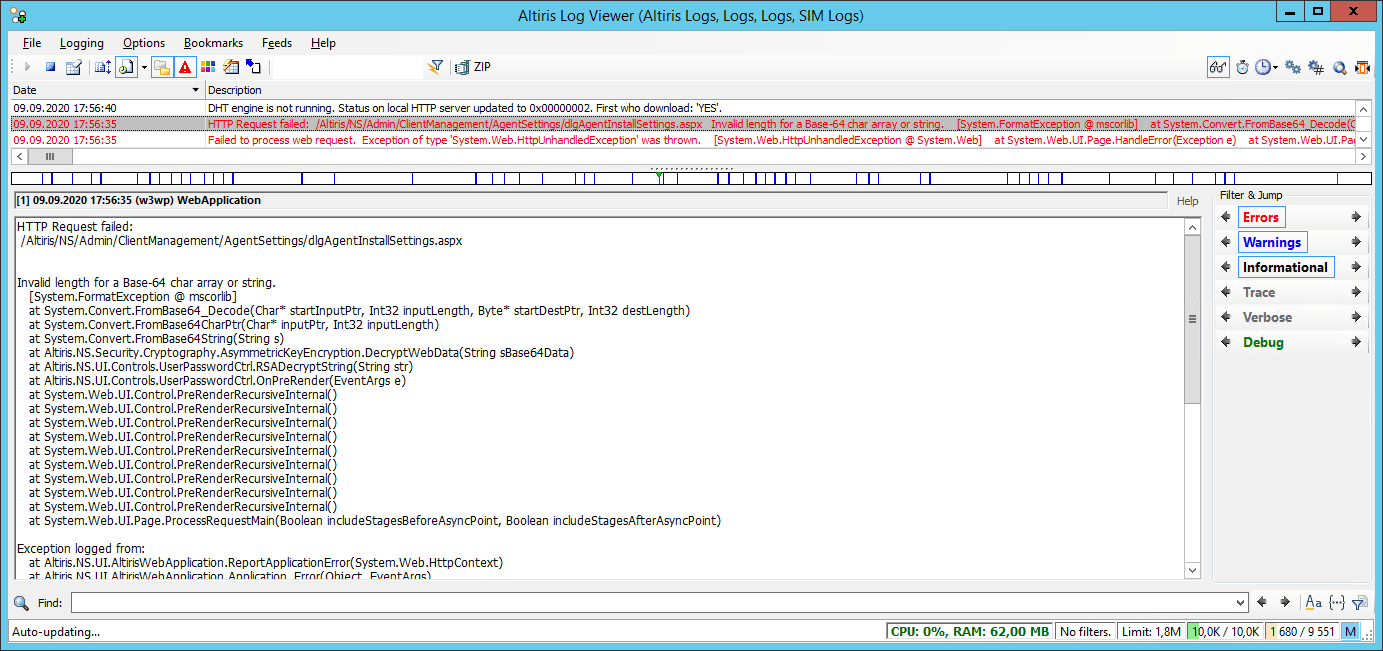Jump to previous Trace entry arrow
The width and height of the screenshot is (1383, 651).
(x=1225, y=292)
